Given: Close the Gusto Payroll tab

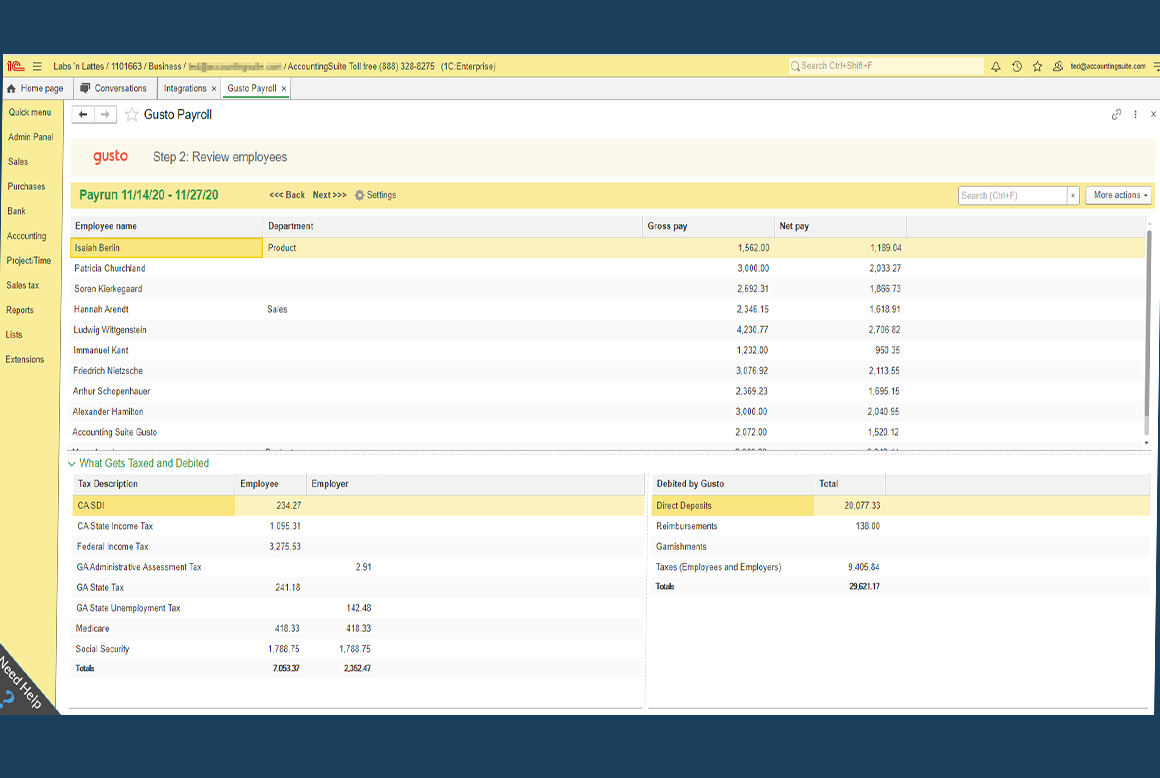Looking at the screenshot, I should pos(283,89).
